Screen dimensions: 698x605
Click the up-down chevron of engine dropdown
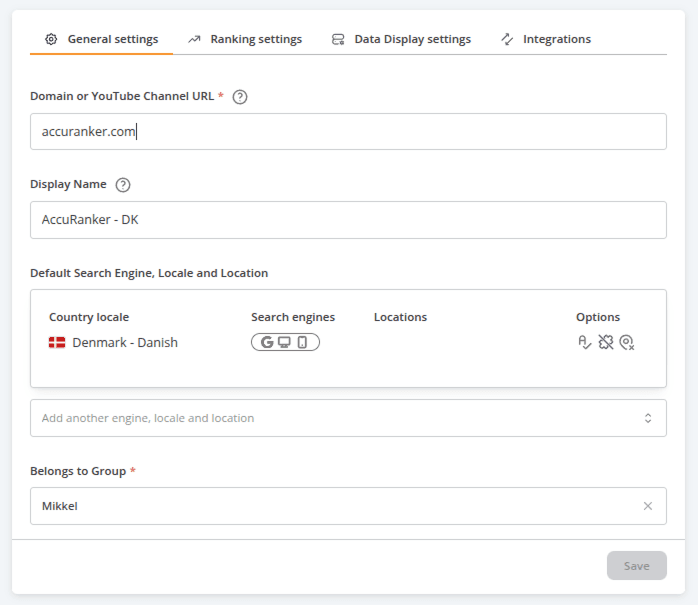click(x=648, y=418)
